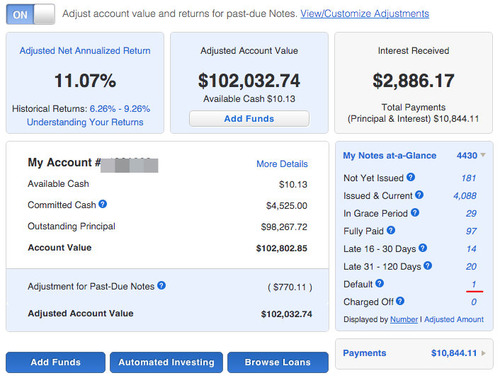Click help icon next to Late 31 - 120 Days
The image size is (500, 378).
[428, 266]
